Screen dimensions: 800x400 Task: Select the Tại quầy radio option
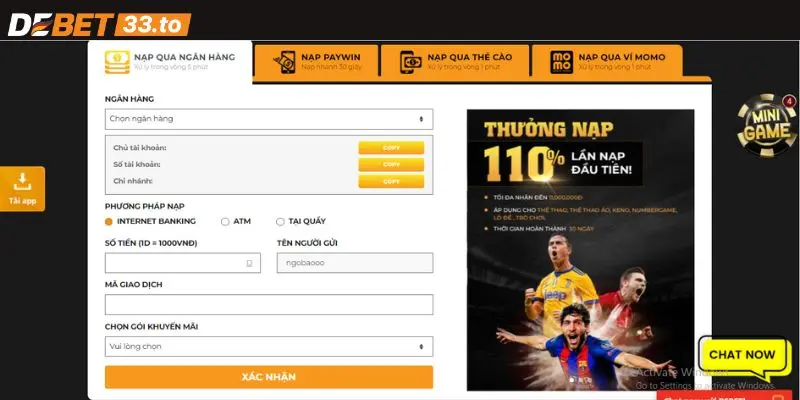pos(280,221)
